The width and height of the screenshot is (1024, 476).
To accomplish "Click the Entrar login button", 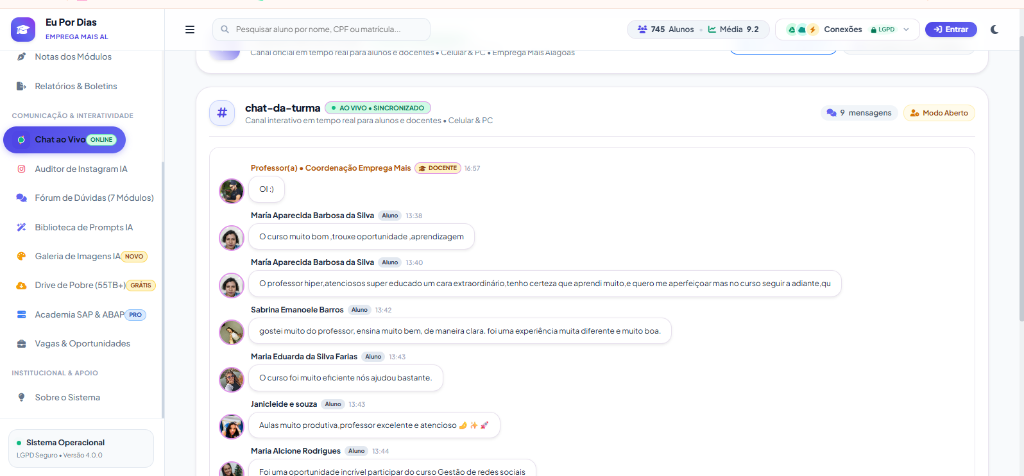I will click(951, 29).
